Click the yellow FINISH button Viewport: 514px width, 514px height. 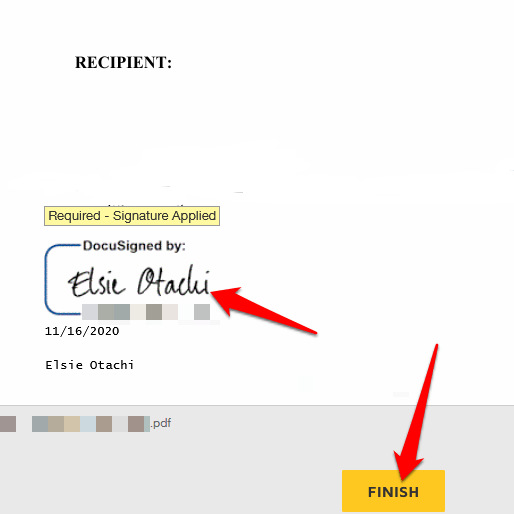pos(393,491)
